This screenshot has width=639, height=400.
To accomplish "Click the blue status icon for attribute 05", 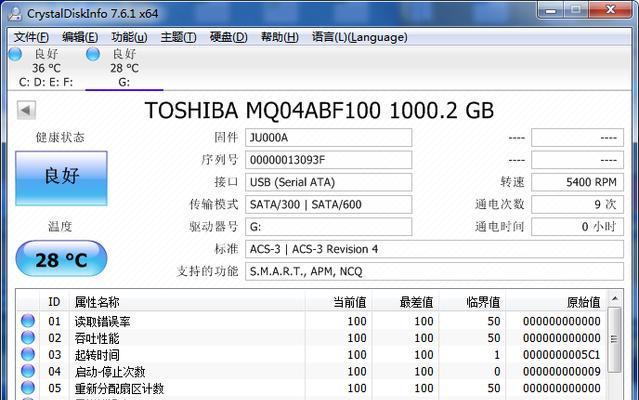I will [28, 387].
